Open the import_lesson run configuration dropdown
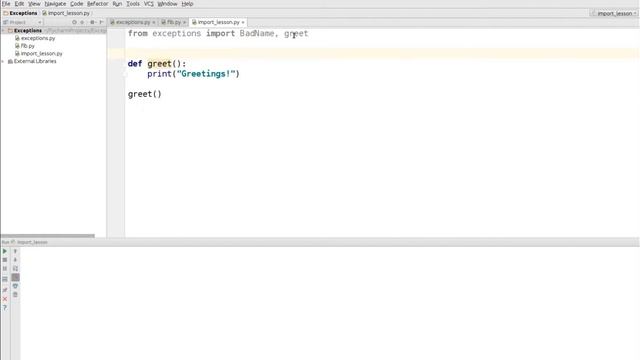This screenshot has width=640, height=360. [614, 13]
